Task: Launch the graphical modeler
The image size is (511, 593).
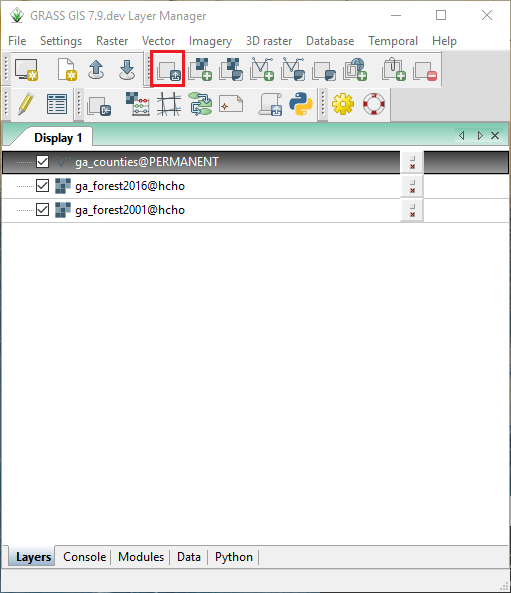Action: coord(200,104)
